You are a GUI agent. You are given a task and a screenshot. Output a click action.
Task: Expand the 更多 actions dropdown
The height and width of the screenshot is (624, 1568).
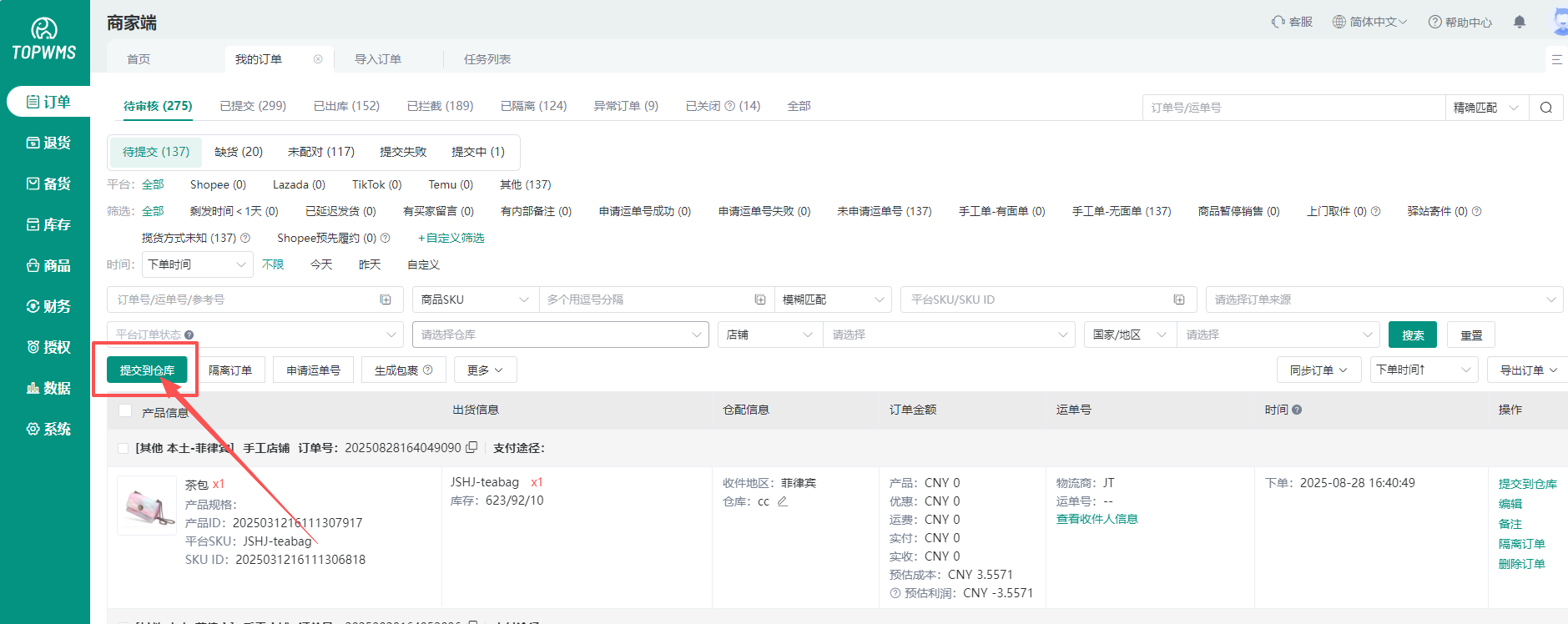485,370
